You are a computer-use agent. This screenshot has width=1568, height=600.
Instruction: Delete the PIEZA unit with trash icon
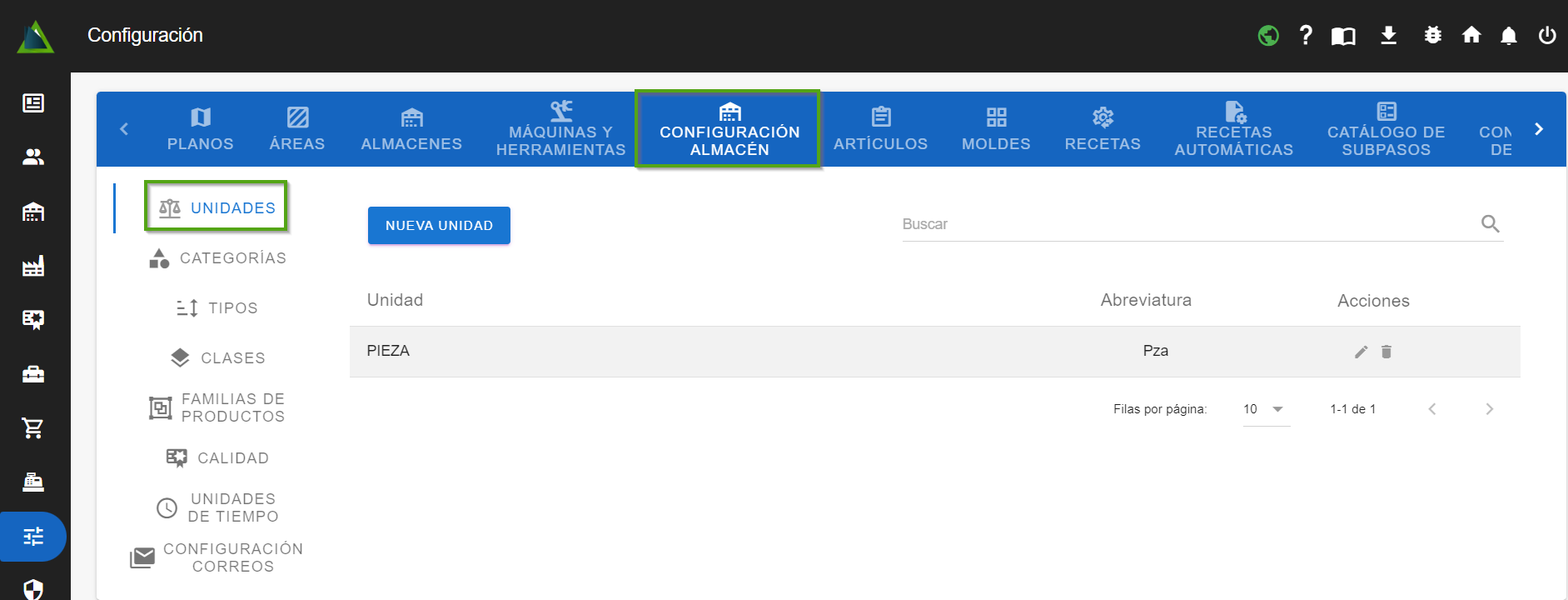coord(1386,352)
